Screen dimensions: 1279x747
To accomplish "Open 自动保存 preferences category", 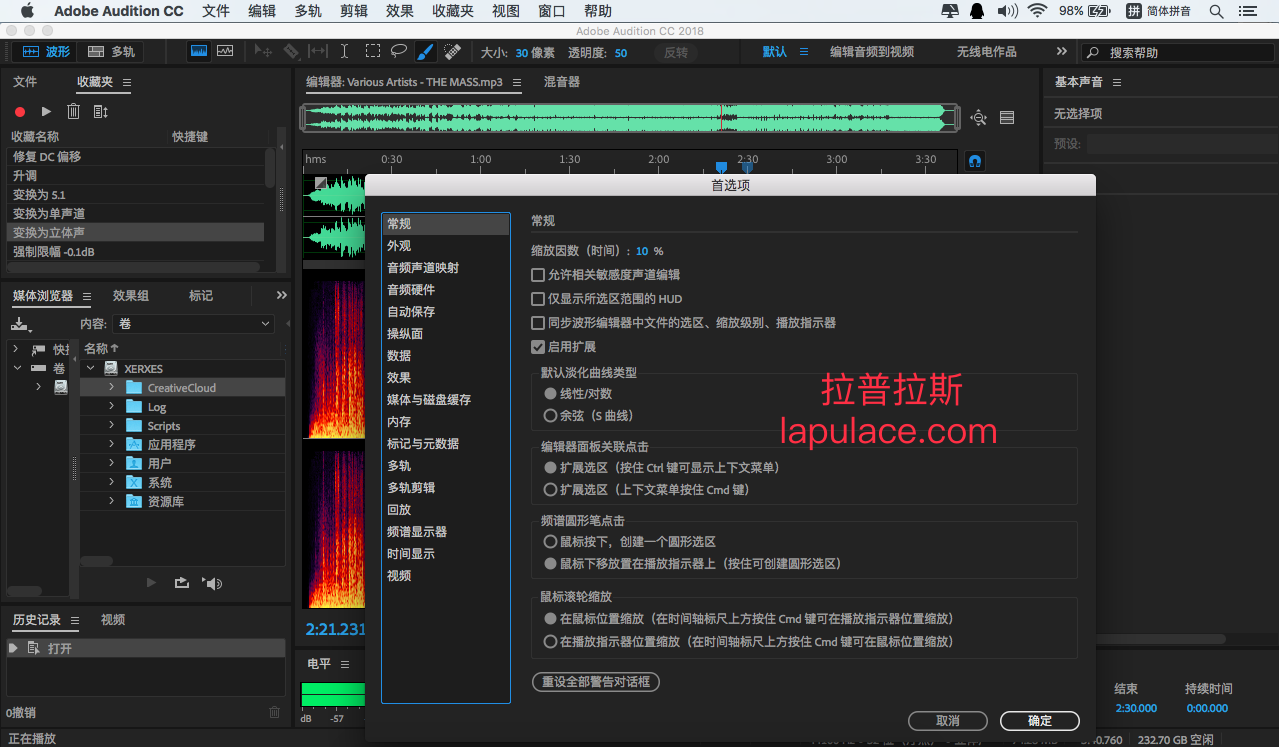I will click(411, 311).
